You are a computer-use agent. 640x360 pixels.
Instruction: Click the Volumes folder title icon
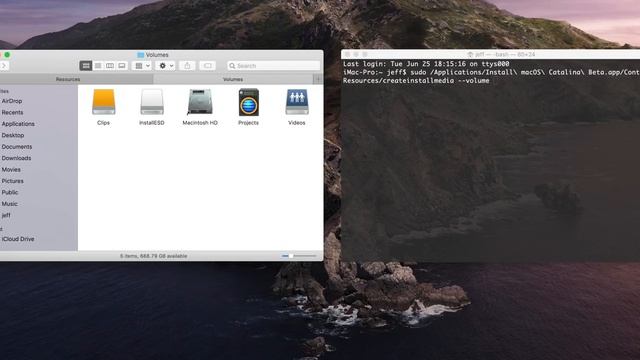click(141, 55)
